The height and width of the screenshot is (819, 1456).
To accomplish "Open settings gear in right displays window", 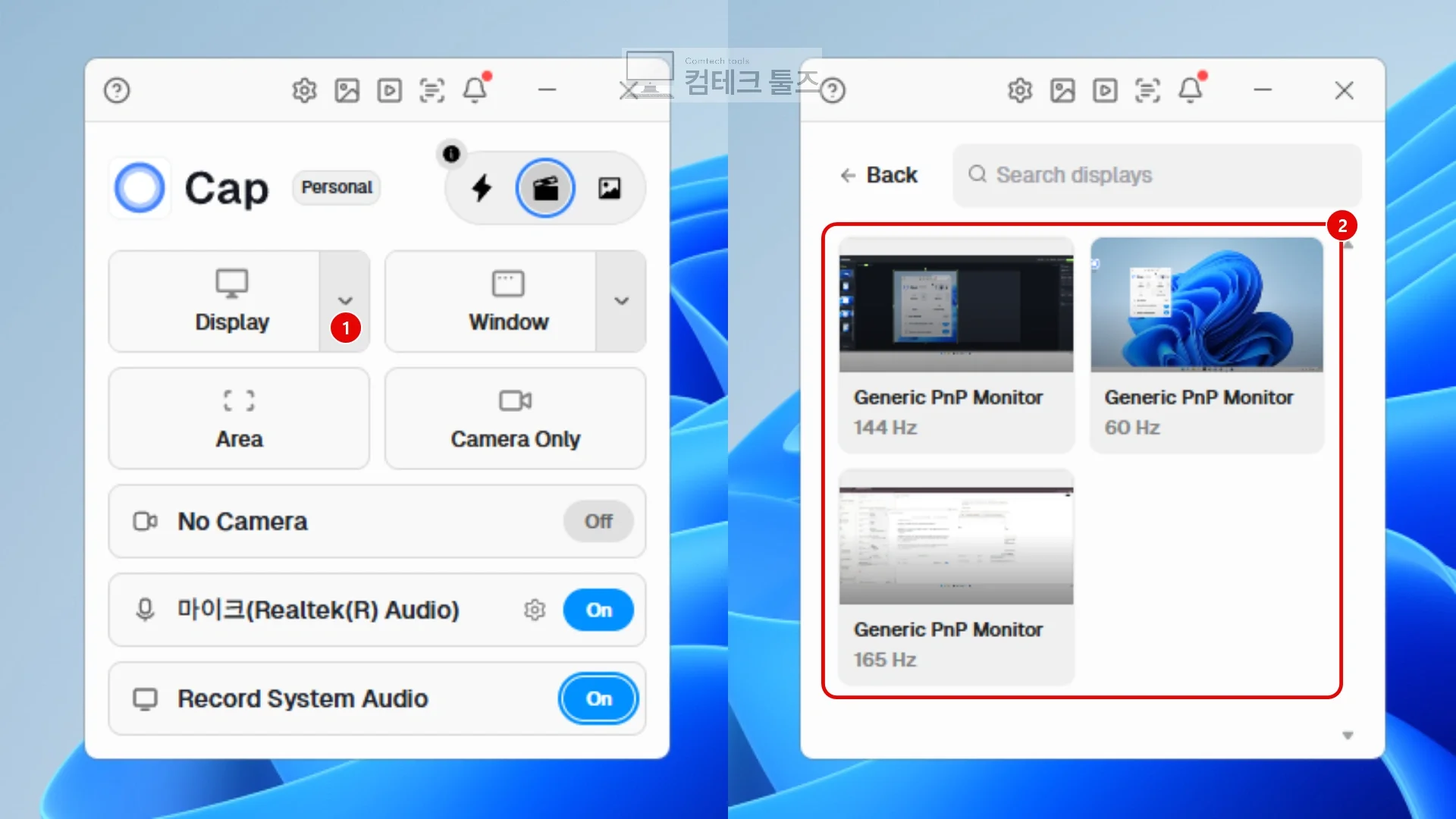I will click(x=1020, y=90).
